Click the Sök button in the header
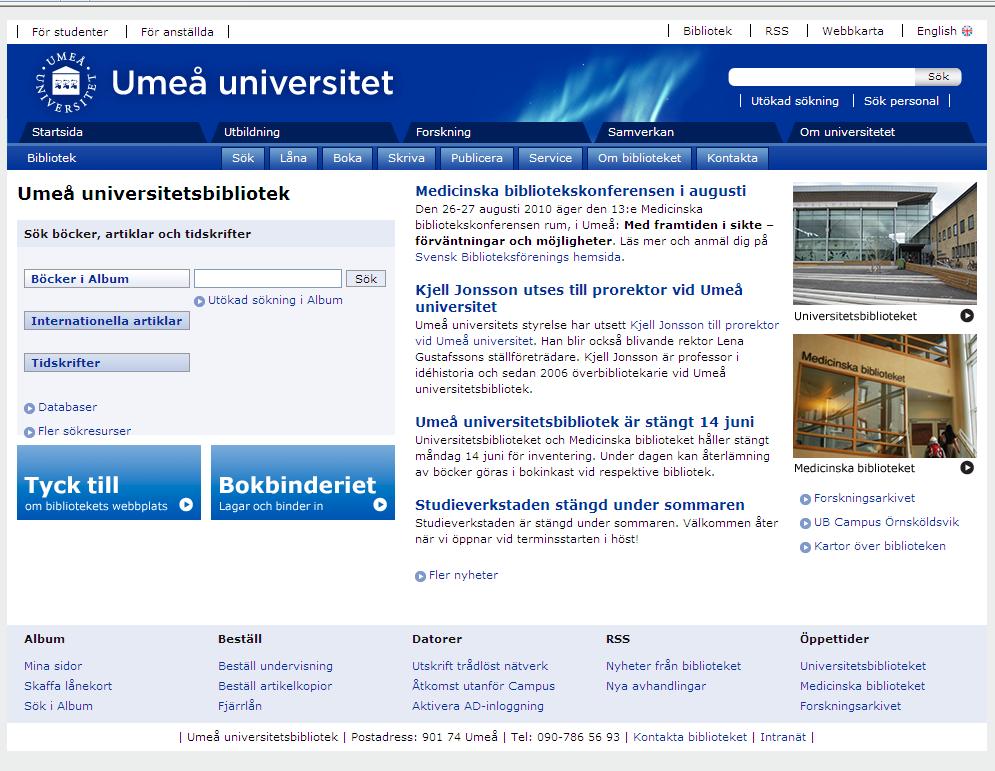Viewport: 995px width, 771px height. coord(938,77)
